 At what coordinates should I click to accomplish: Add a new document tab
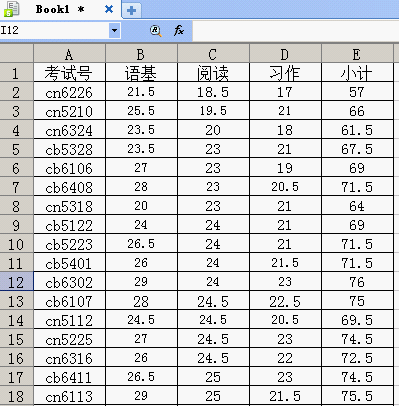pyautogui.click(x=131, y=10)
